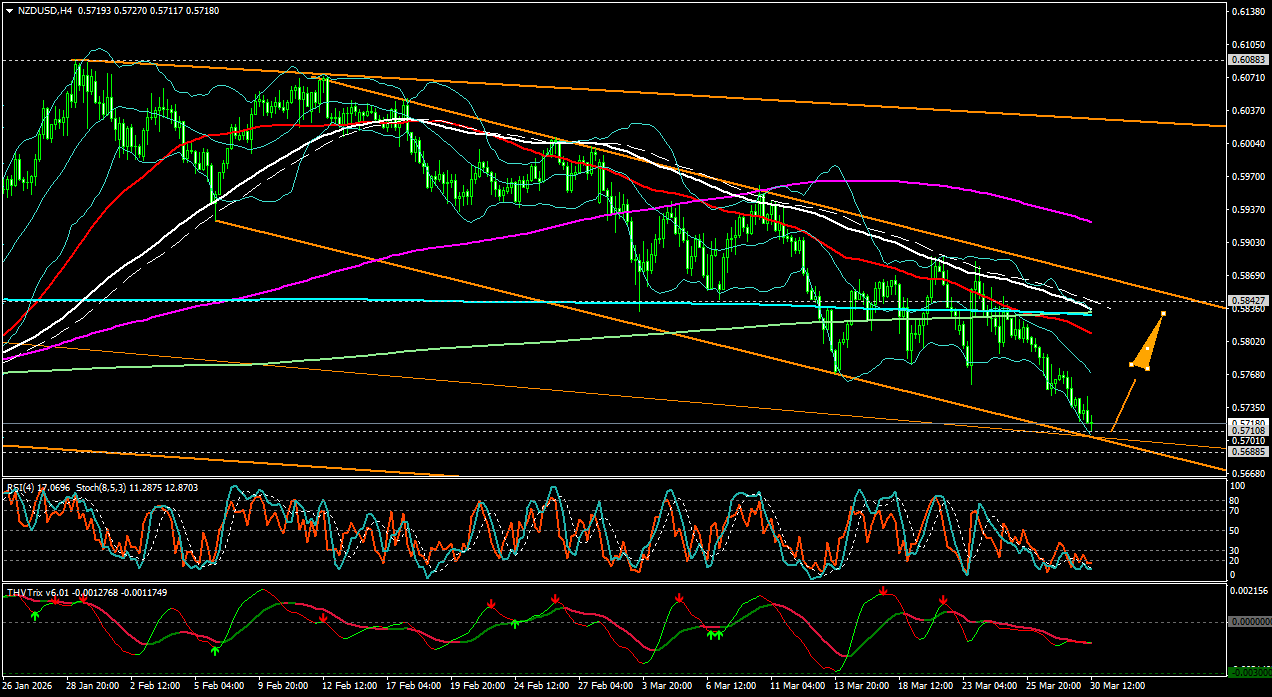Click the THVTrix v6.01 indicator label
Viewport: 1272px width, 697px height.
pyautogui.click(x=40, y=593)
